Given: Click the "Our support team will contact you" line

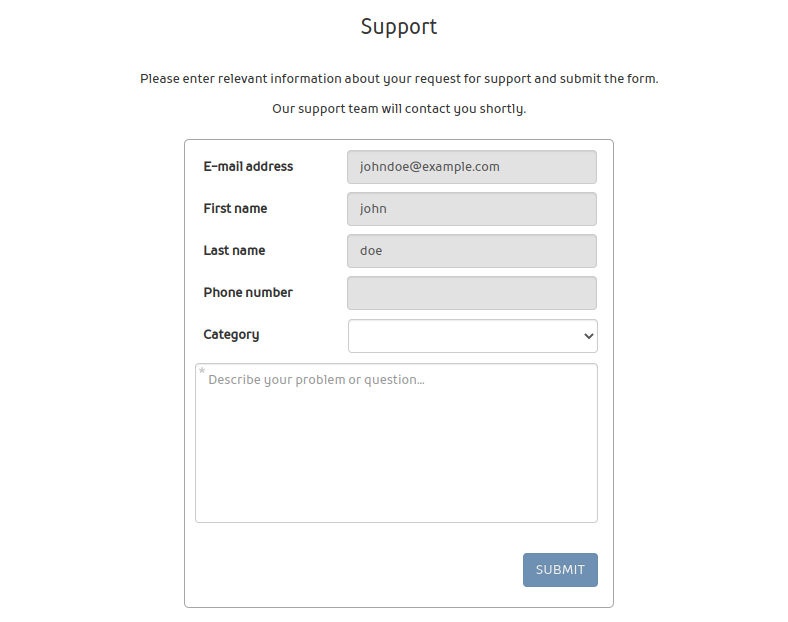Looking at the screenshot, I should click(x=399, y=109).
